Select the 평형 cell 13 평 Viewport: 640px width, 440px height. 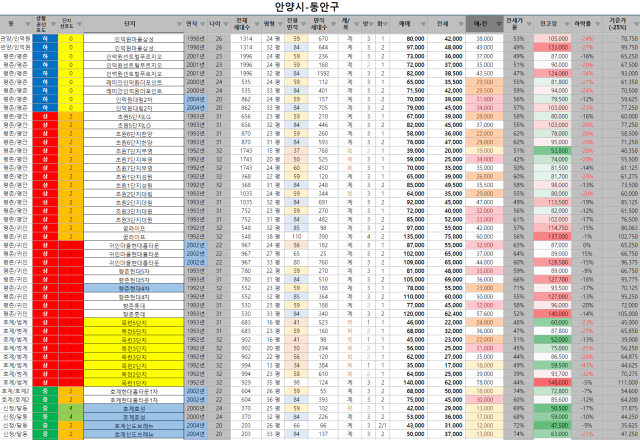click(273, 366)
